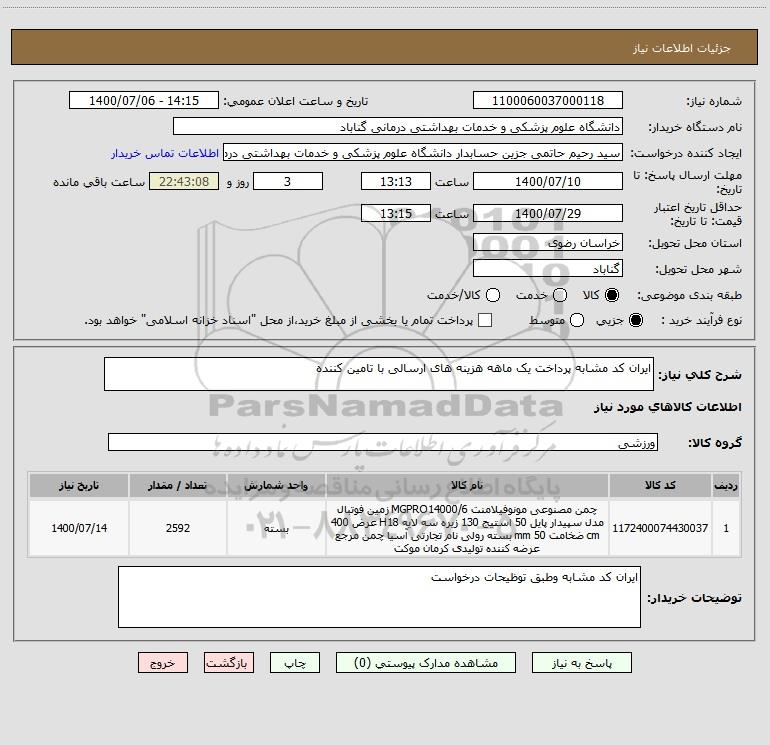Click the price validity date 1400/07/29
770x745 pixels.
tap(548, 213)
